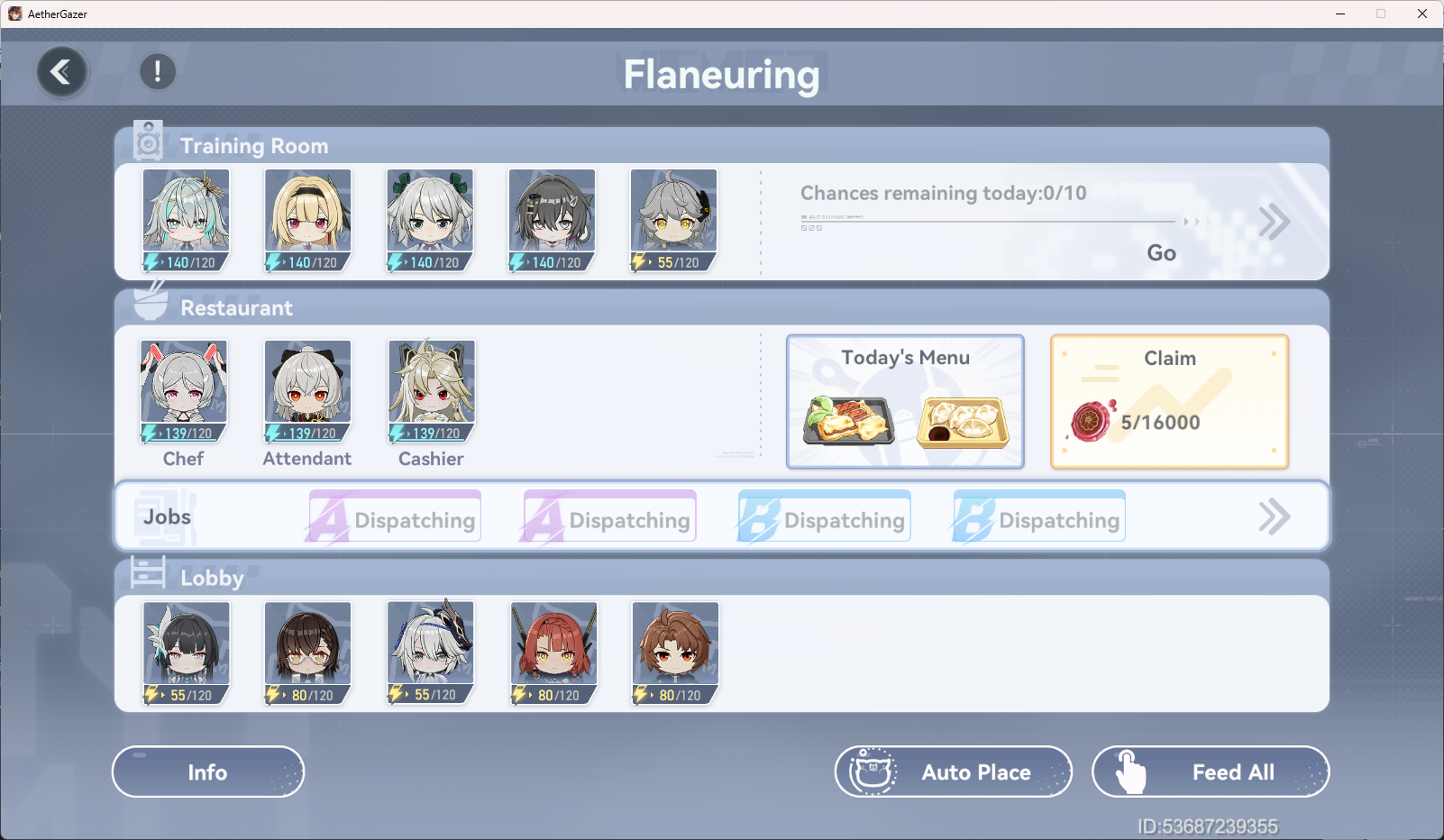The width and height of the screenshot is (1444, 840).
Task: Select the 55/120 energy character in Training Room
Action: click(x=674, y=221)
